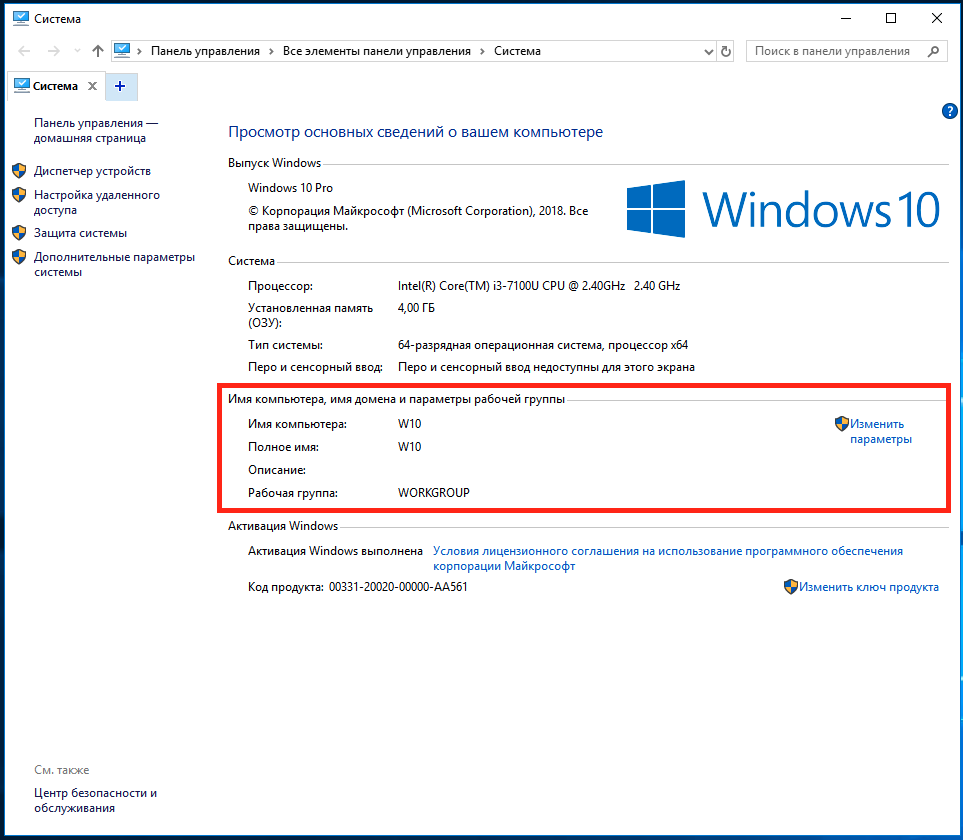Close the Система window

pyautogui.click(x=937, y=18)
